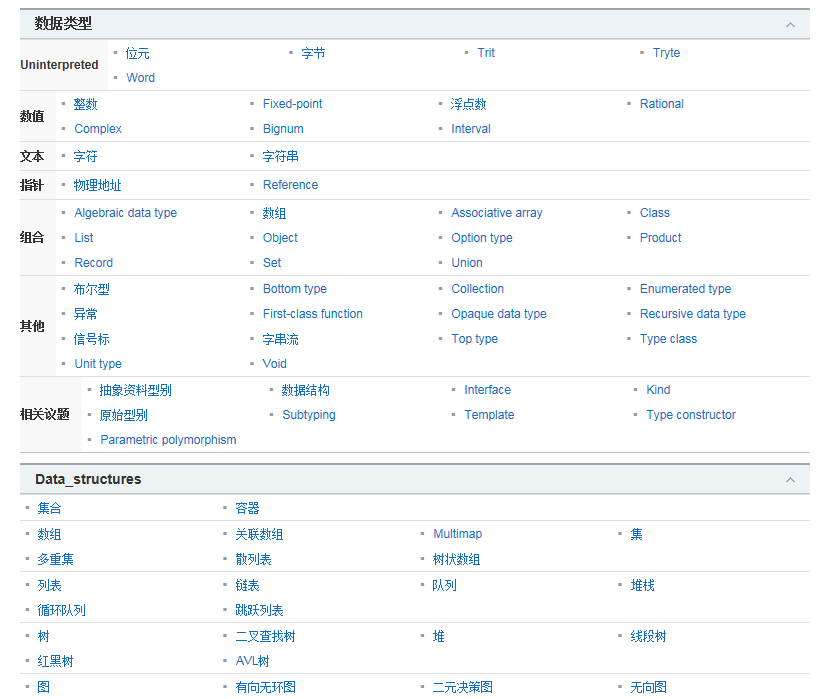This screenshot has height=699, width=838.
Task: Open the 数据结构 link
Action: tap(306, 391)
